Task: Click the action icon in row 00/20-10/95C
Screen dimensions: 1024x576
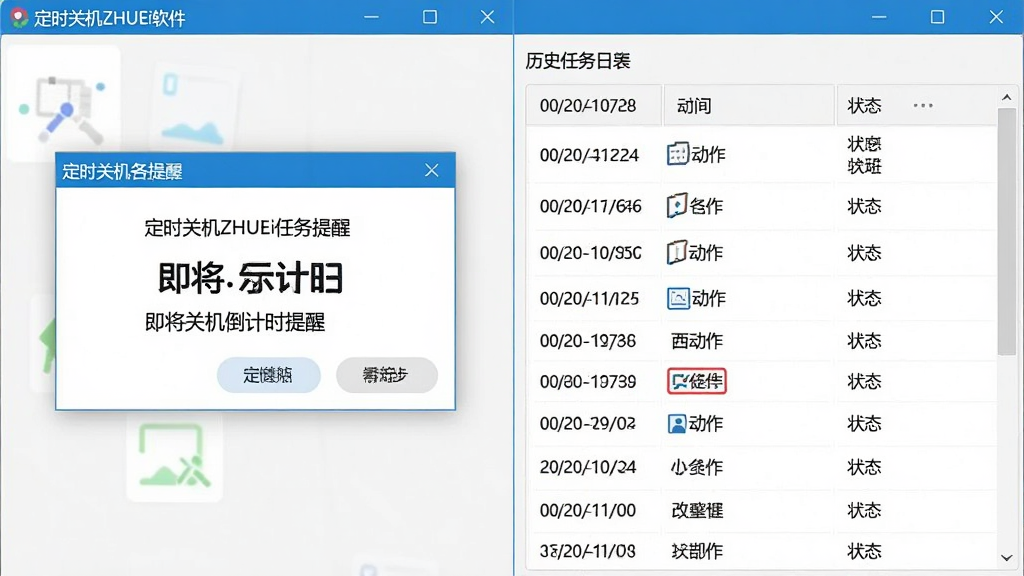Action: click(676, 252)
